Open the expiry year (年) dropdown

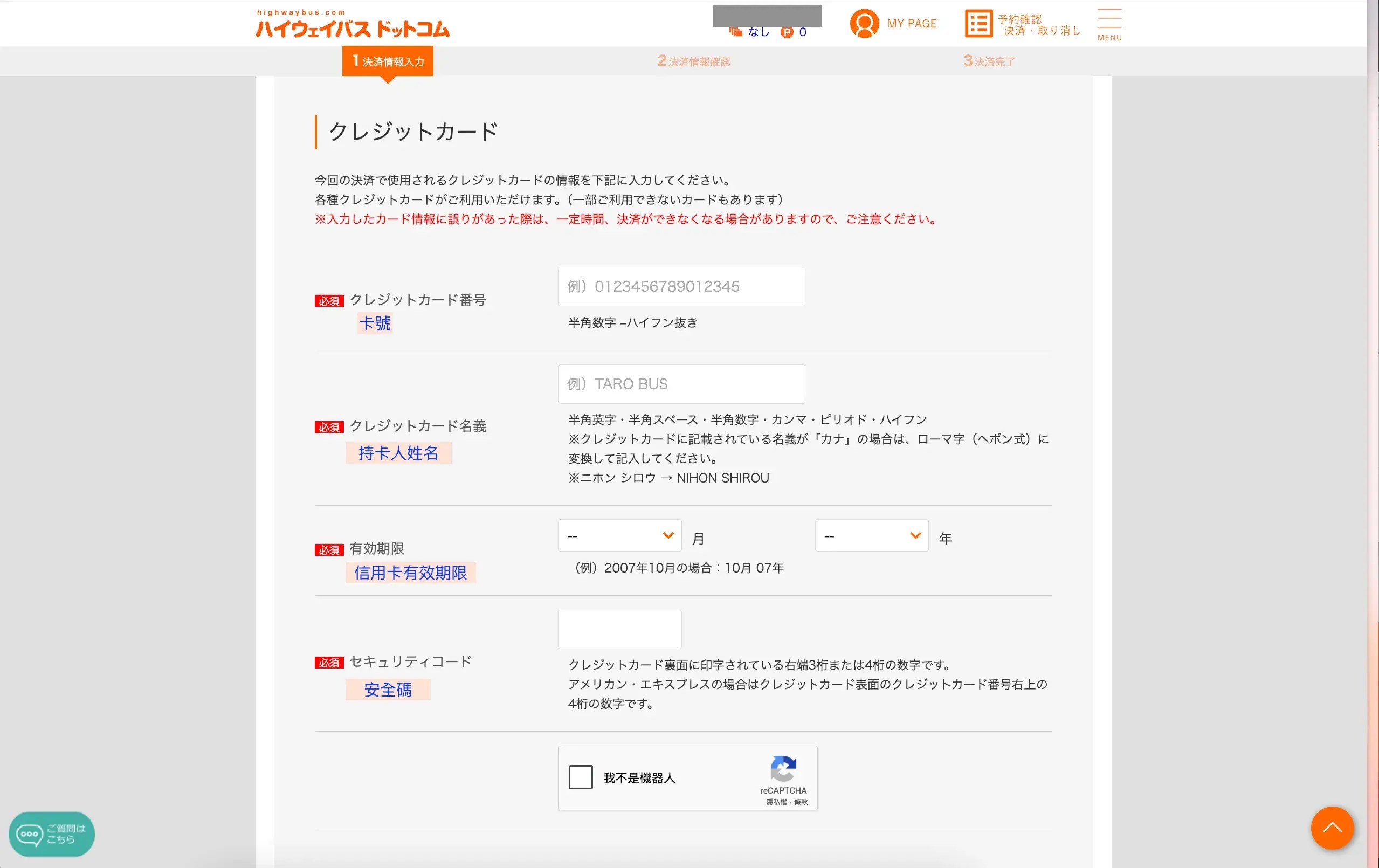click(871, 535)
